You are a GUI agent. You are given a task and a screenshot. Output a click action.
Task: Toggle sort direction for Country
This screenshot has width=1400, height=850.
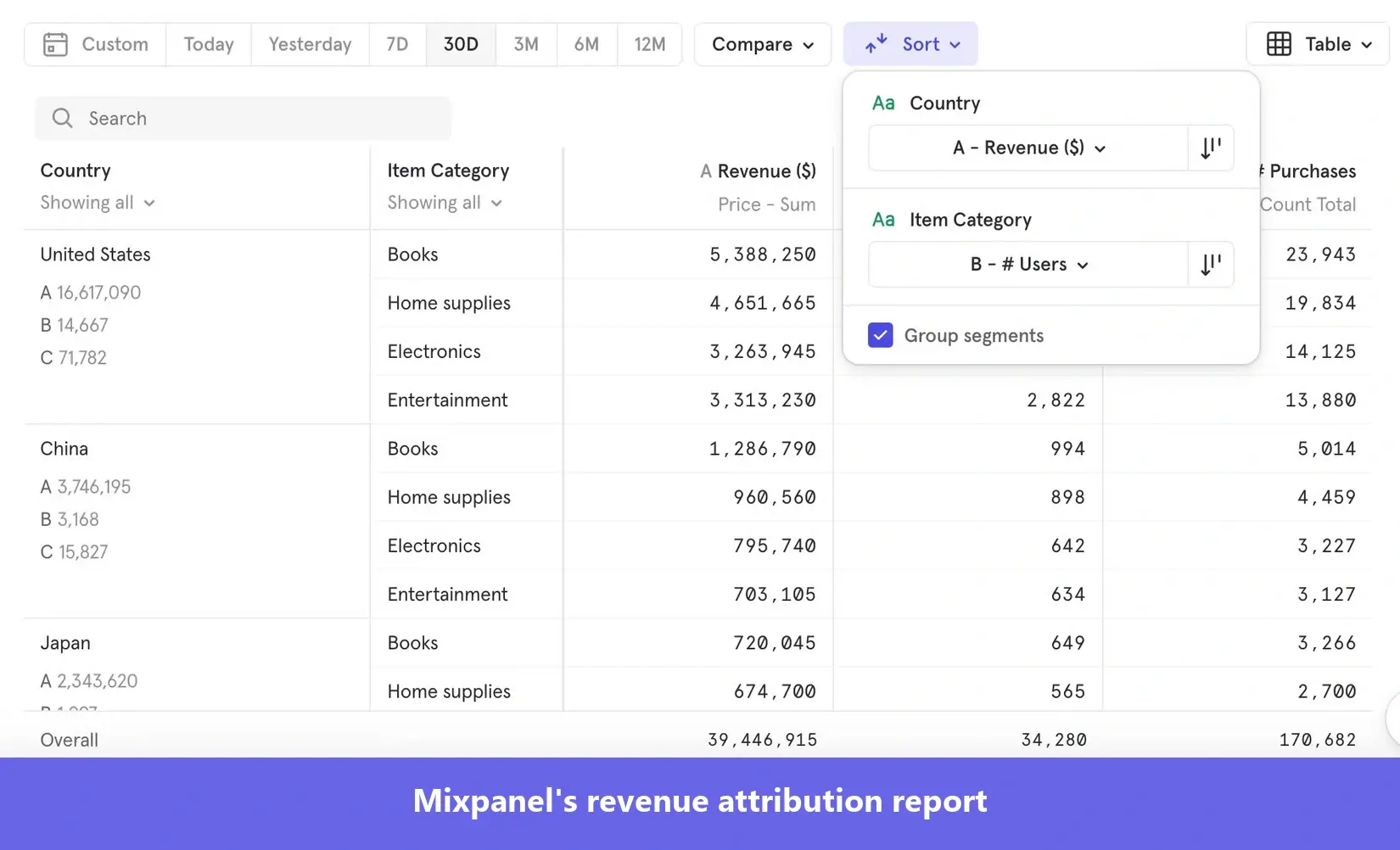tap(1211, 148)
